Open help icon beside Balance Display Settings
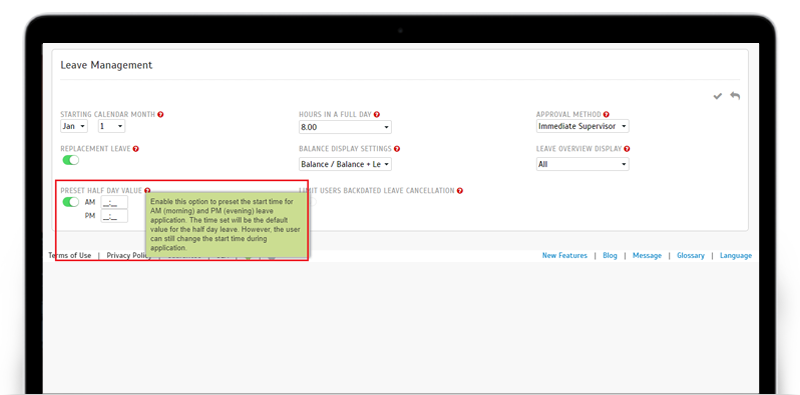 point(397,149)
